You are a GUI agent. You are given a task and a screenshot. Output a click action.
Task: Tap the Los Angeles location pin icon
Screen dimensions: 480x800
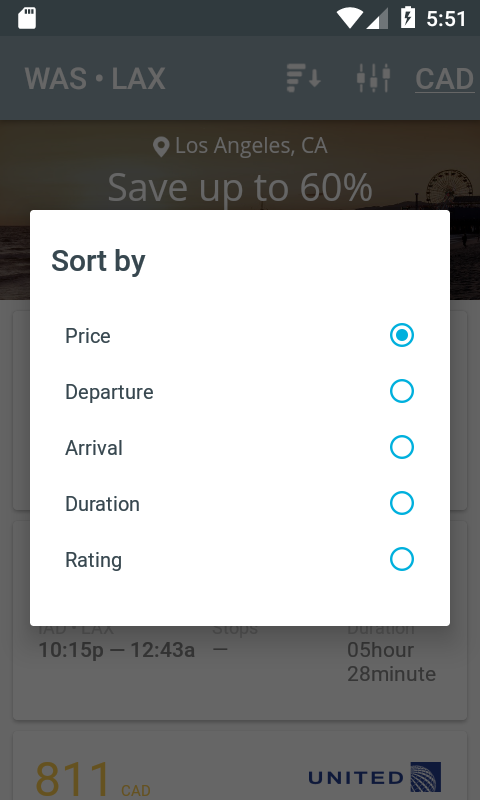(161, 147)
